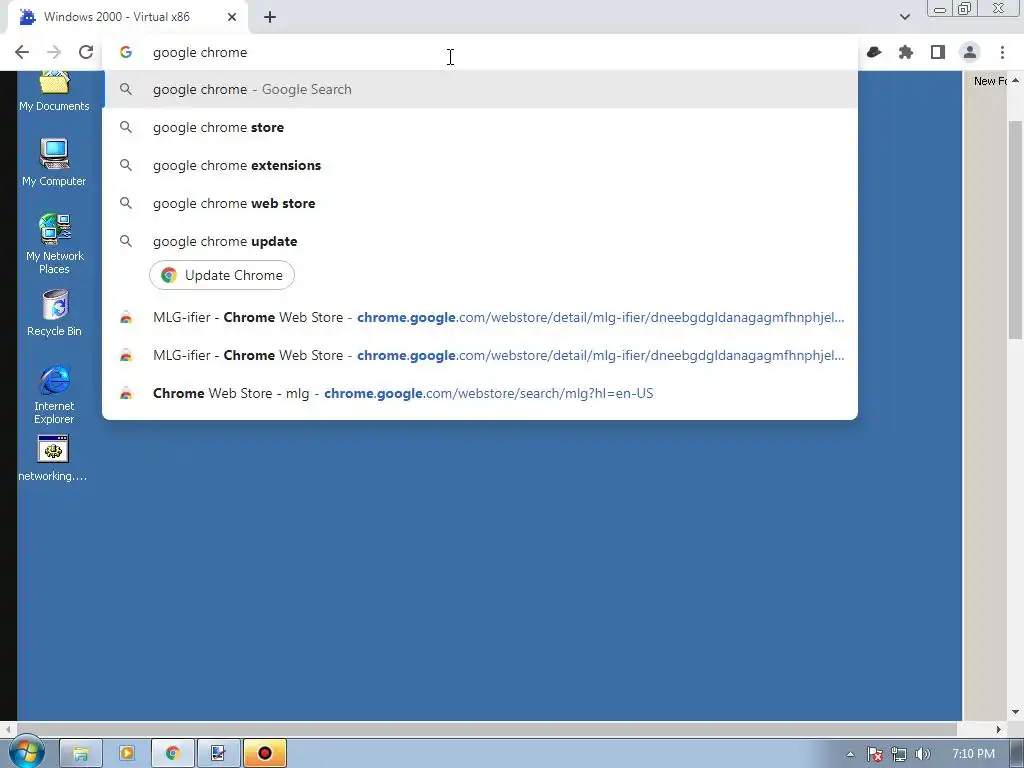Select the Recycle Bin desktop icon
Screen dimensions: 1024x768
[x=54, y=313]
